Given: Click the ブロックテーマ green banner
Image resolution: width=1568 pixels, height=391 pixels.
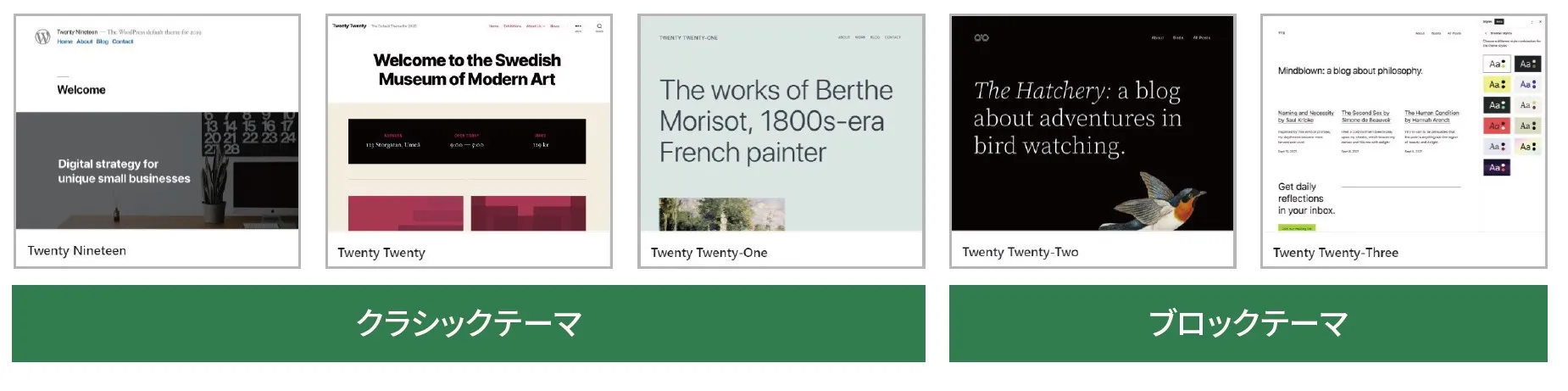Looking at the screenshot, I should coord(1248,323).
